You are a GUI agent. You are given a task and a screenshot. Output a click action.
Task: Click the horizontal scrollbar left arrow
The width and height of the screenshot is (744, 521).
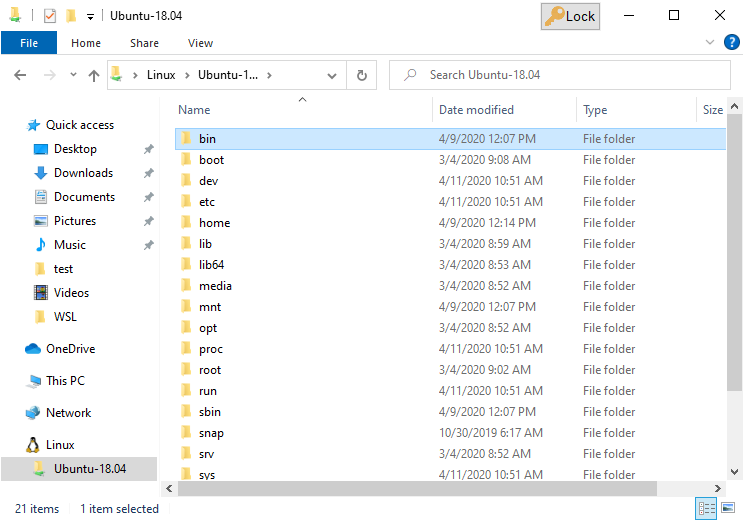(169, 488)
